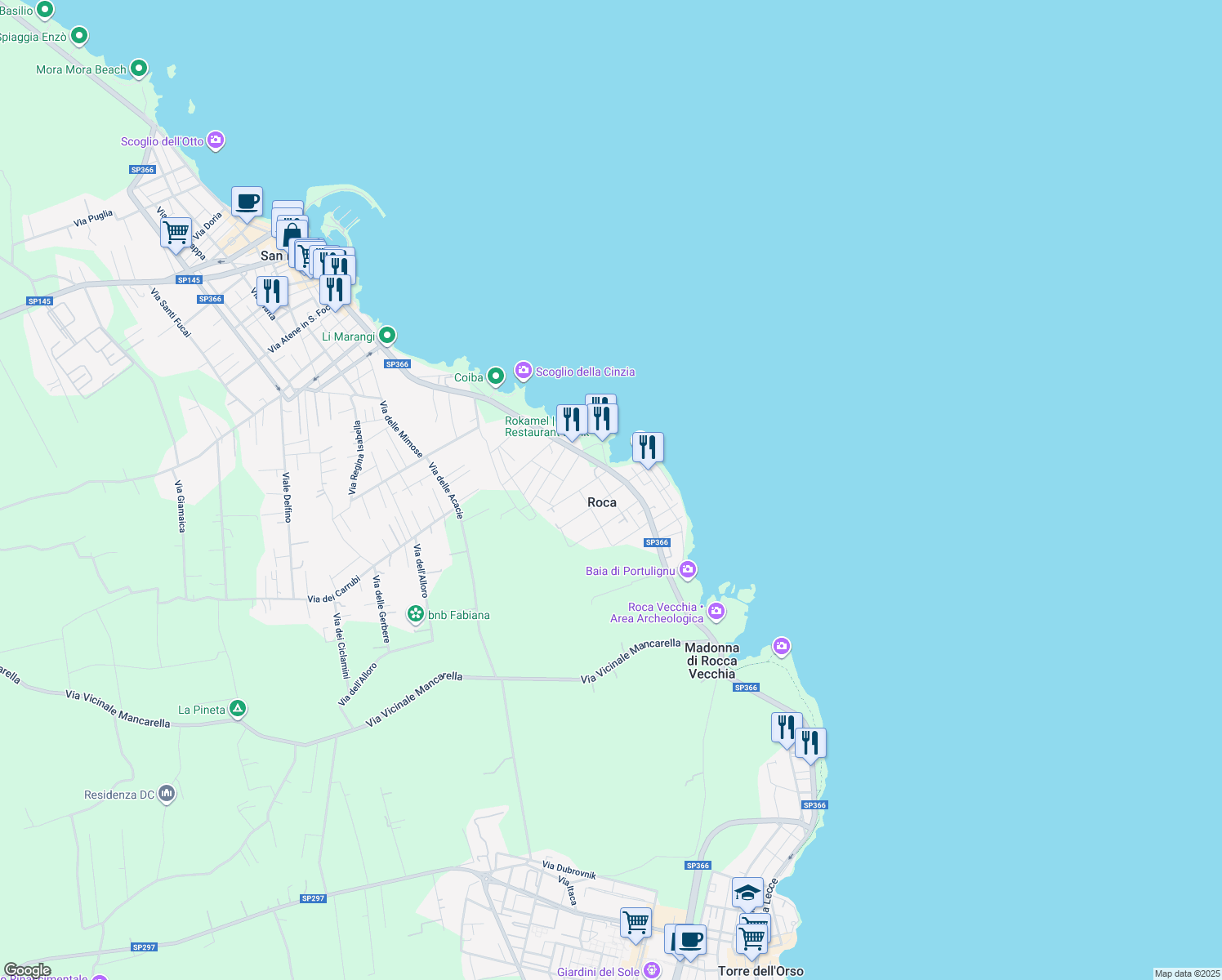Click the easternmost restaurant marker south of Madonna di Rocca Vecchia
The image size is (1222, 980).
[x=810, y=745]
